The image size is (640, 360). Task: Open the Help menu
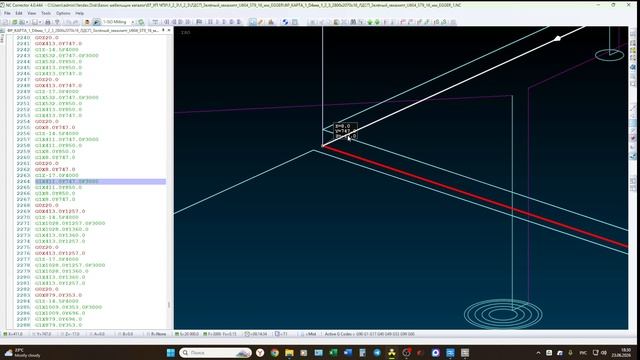[x=79, y=13]
